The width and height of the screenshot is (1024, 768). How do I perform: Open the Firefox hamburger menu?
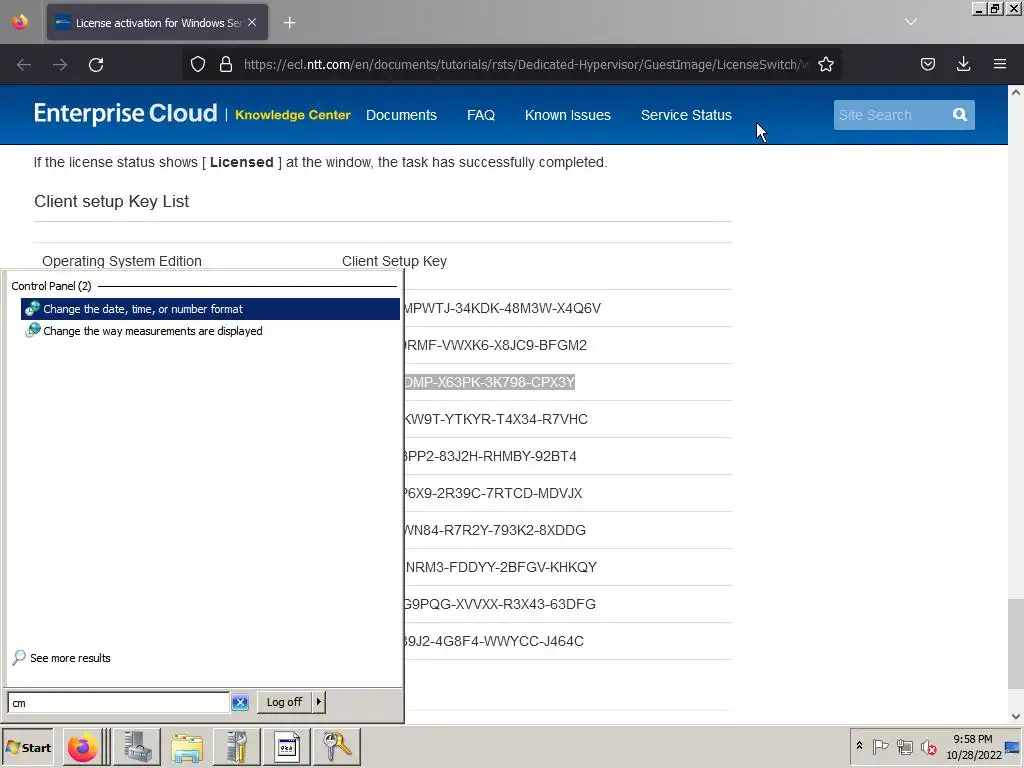tap(999, 64)
